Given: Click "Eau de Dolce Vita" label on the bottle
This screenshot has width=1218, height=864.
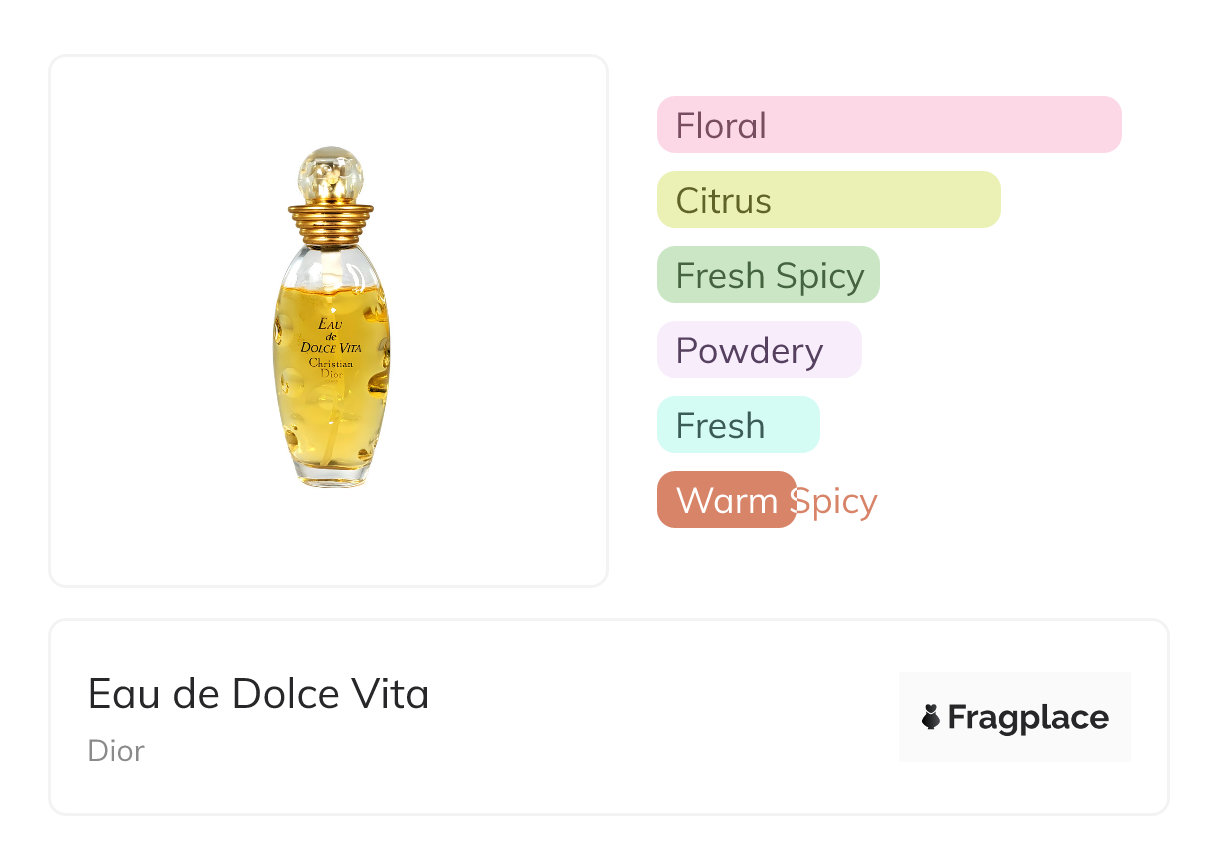Looking at the screenshot, I should pos(331,336).
